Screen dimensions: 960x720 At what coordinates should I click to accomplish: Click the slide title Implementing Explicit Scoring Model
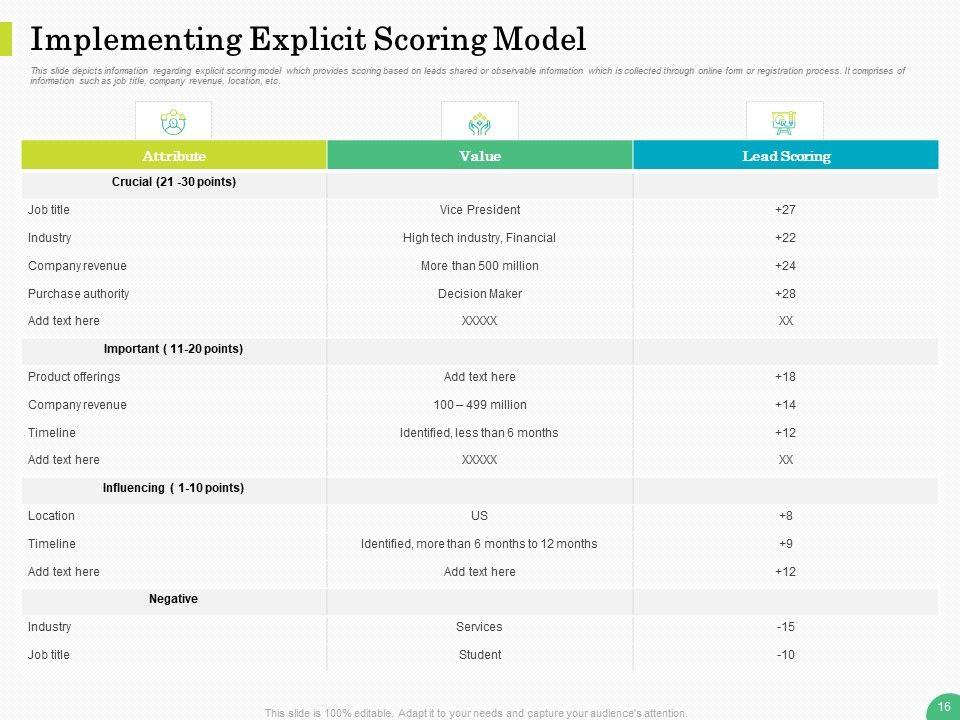point(308,39)
